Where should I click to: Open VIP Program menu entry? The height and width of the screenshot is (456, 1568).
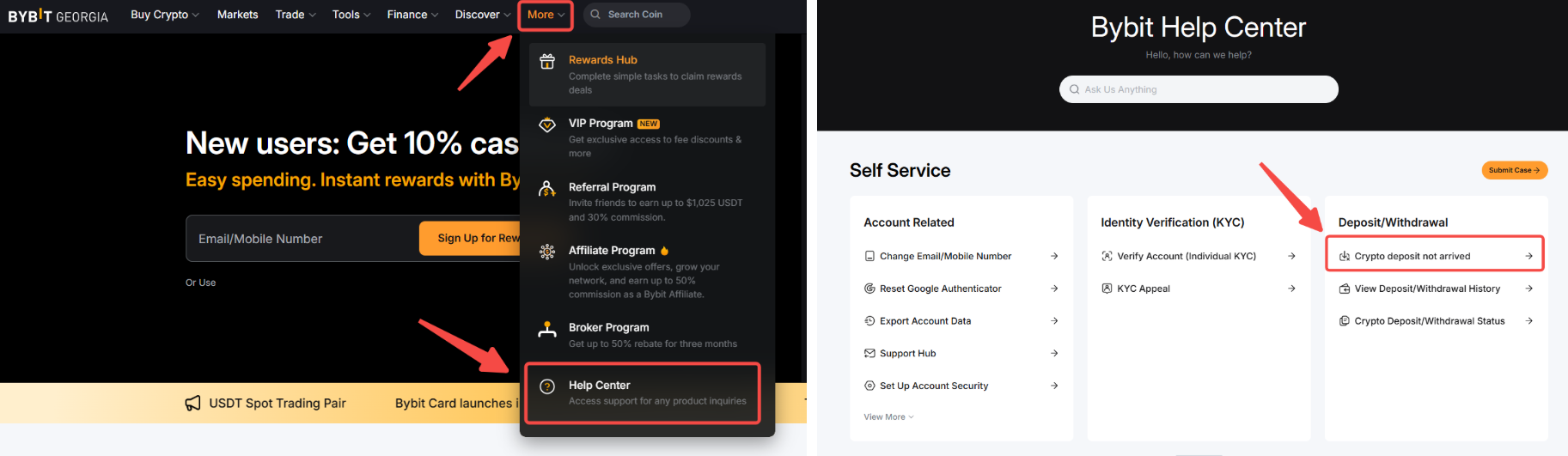click(x=647, y=137)
